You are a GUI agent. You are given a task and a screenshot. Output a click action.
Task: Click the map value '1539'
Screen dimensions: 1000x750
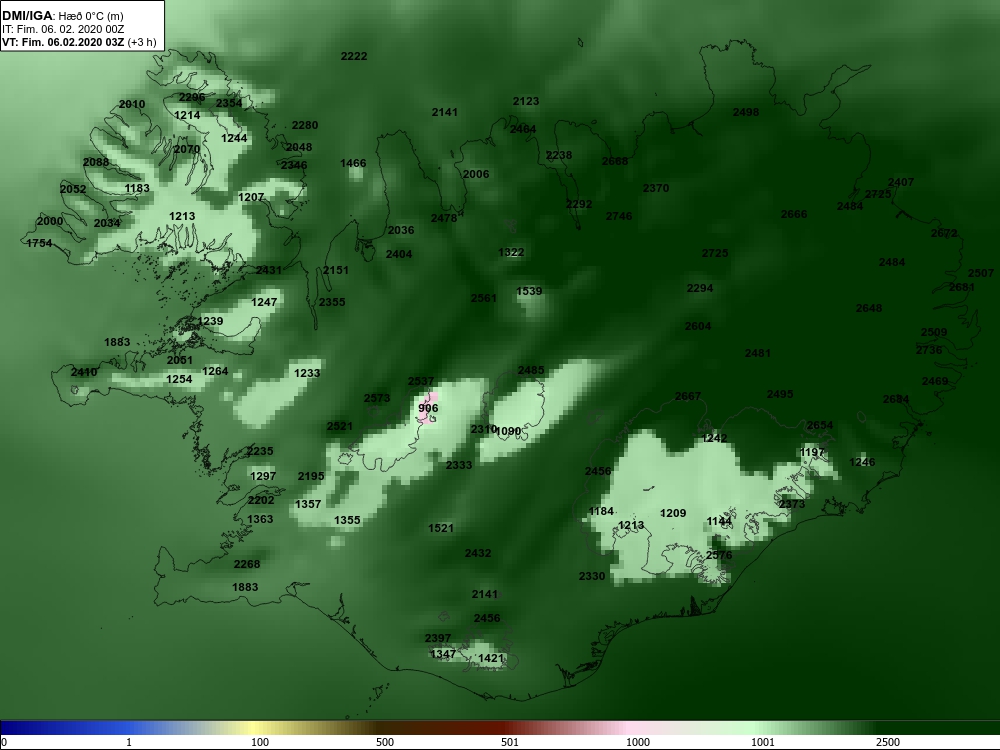click(x=529, y=291)
